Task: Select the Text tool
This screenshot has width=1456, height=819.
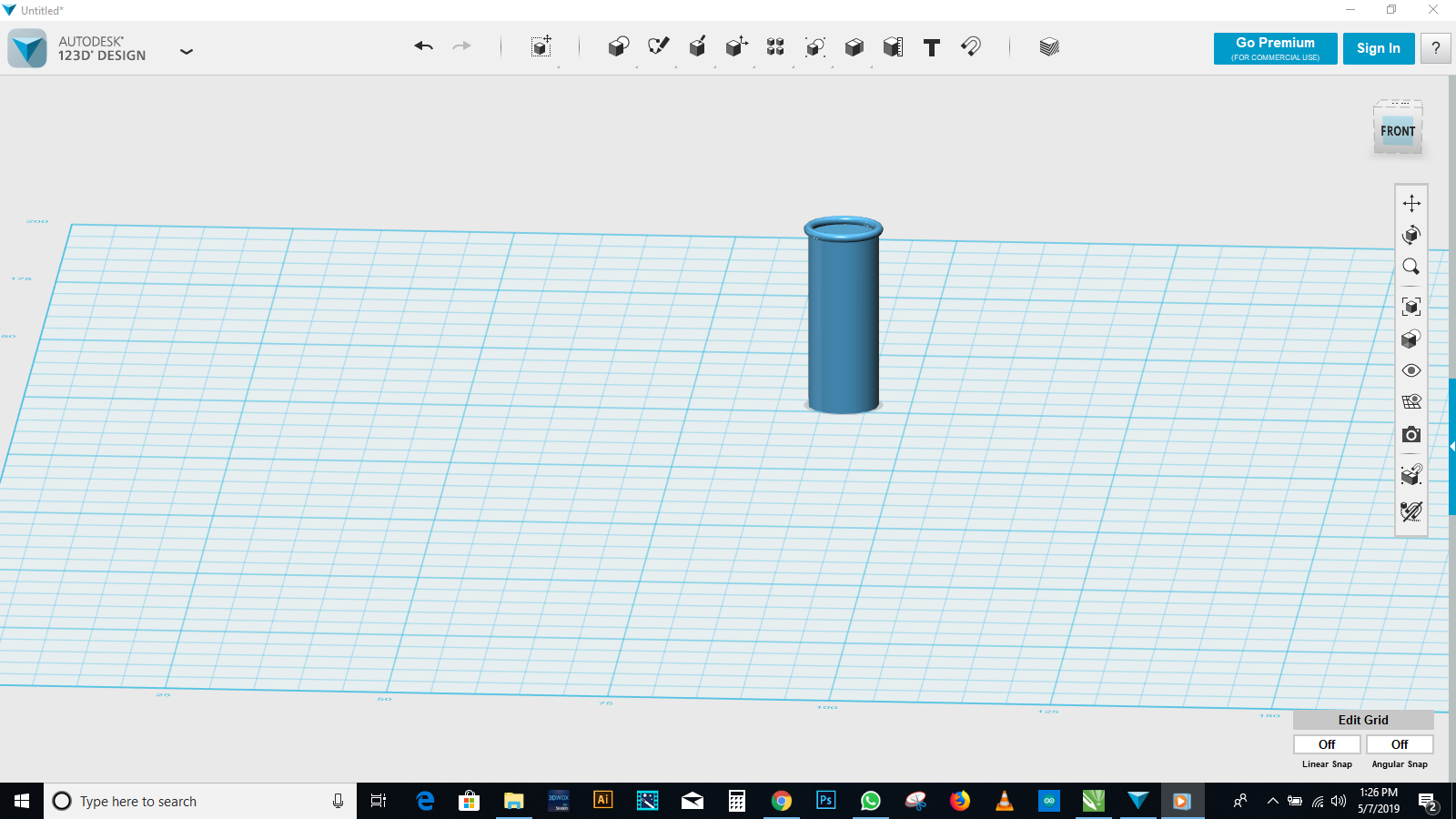Action: (932, 47)
